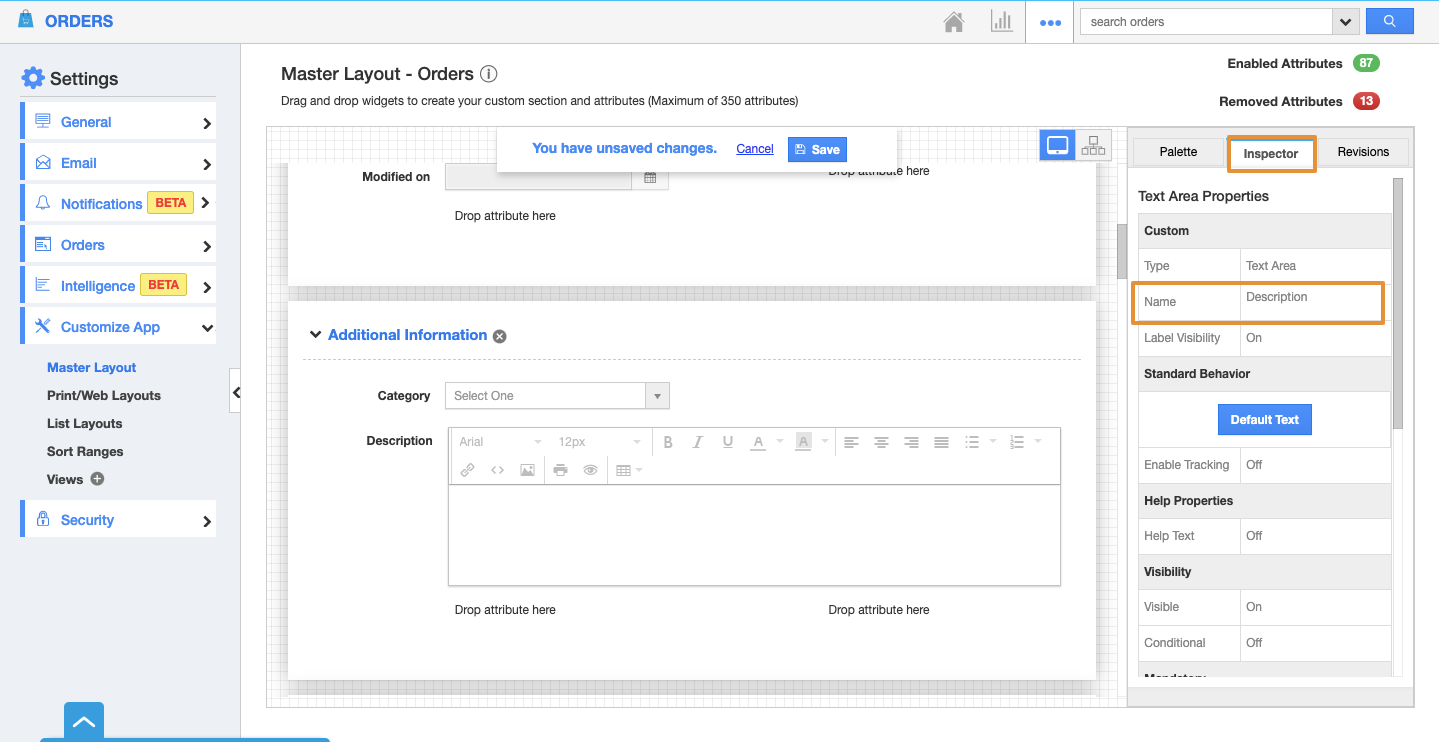The width and height of the screenshot is (1439, 742).
Task: Click the source code view icon
Action: [497, 470]
